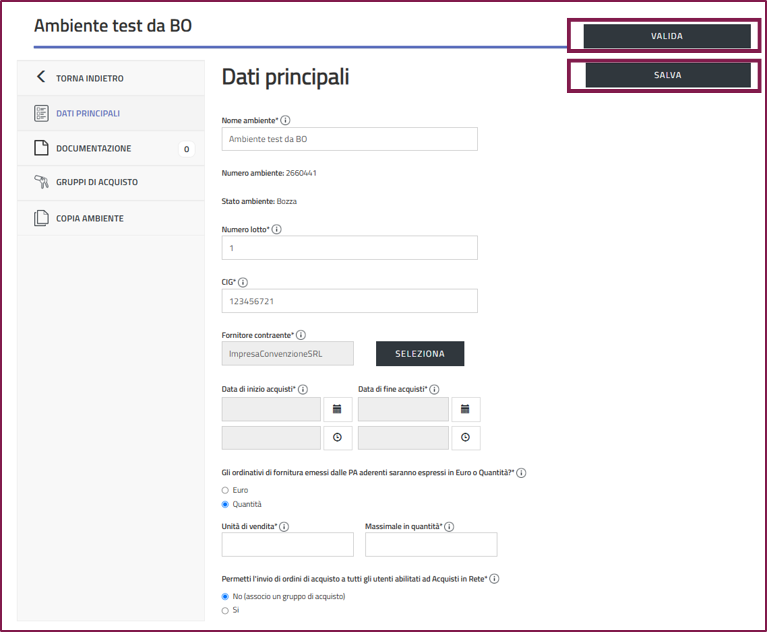
Task: Click info icon beside CIG label
Action: (243, 282)
